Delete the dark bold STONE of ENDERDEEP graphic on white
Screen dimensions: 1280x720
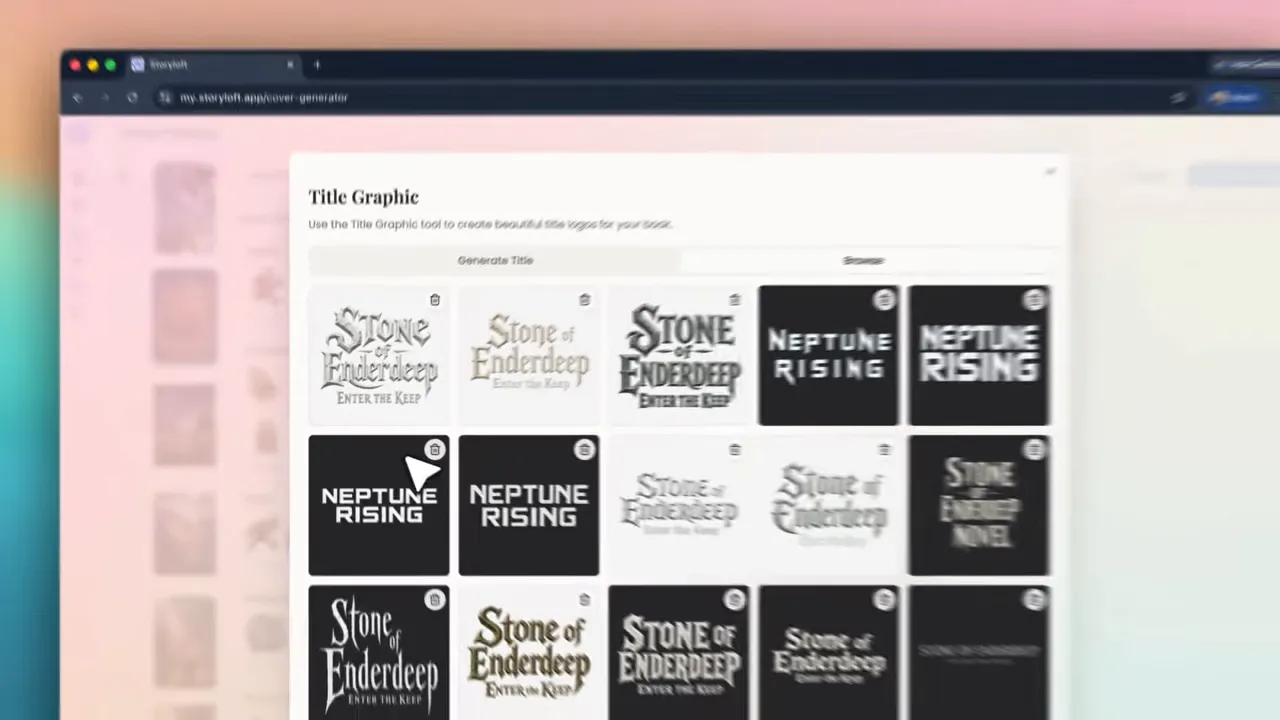(x=735, y=299)
